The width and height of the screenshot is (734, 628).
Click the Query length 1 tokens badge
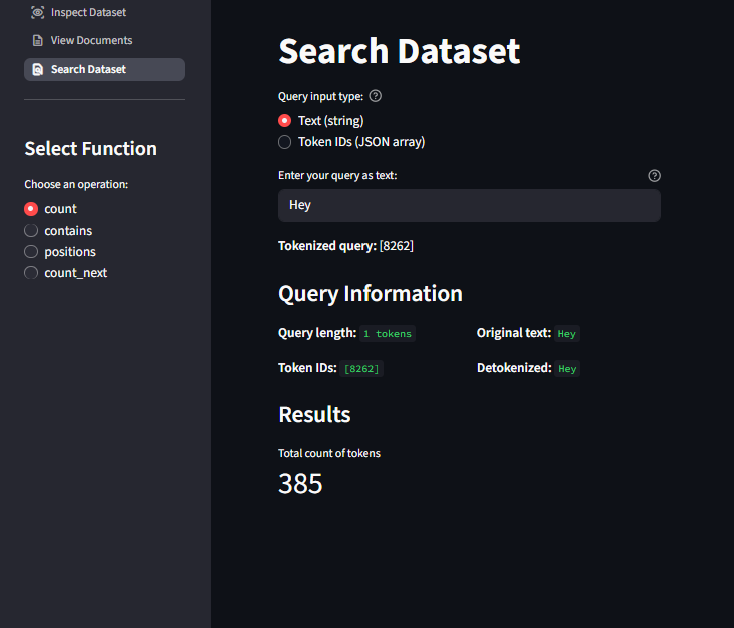click(x=387, y=334)
